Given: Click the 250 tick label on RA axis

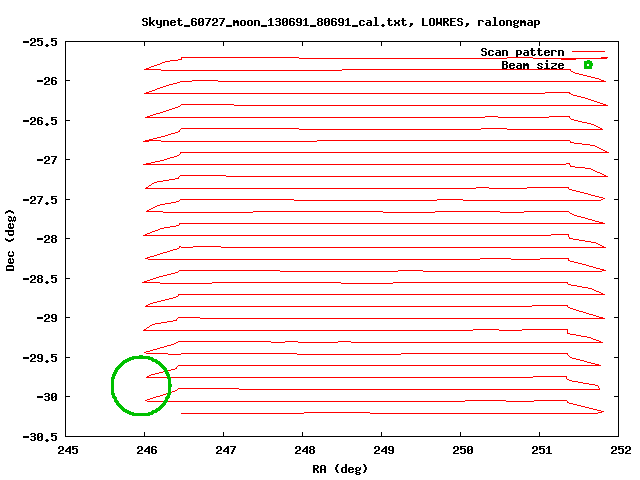Looking at the screenshot, I should (462, 450).
